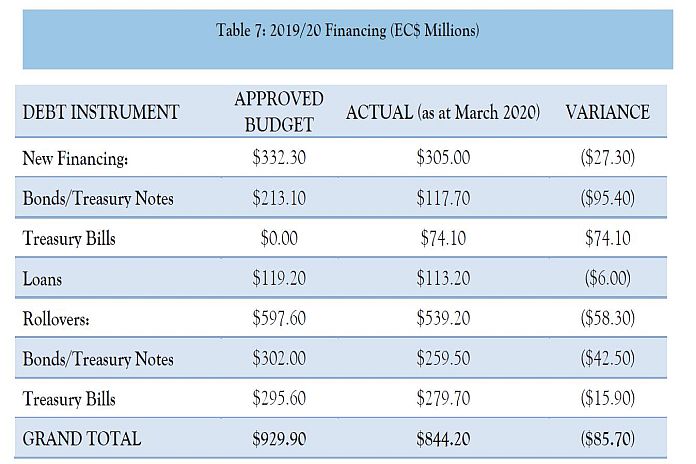Select the $213.10 budget cell
This screenshot has height=464, width=696.
(279, 198)
